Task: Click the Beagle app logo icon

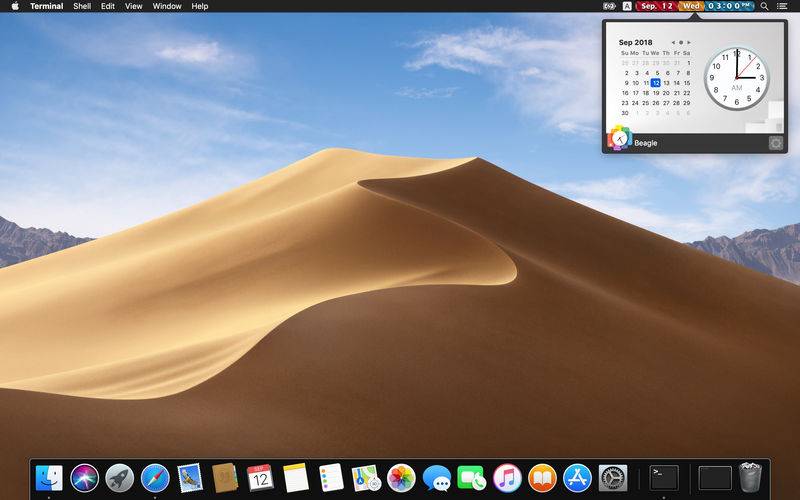Action: point(619,139)
